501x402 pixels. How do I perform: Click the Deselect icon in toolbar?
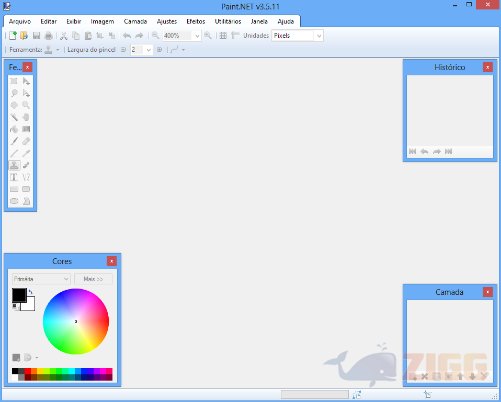(112, 35)
